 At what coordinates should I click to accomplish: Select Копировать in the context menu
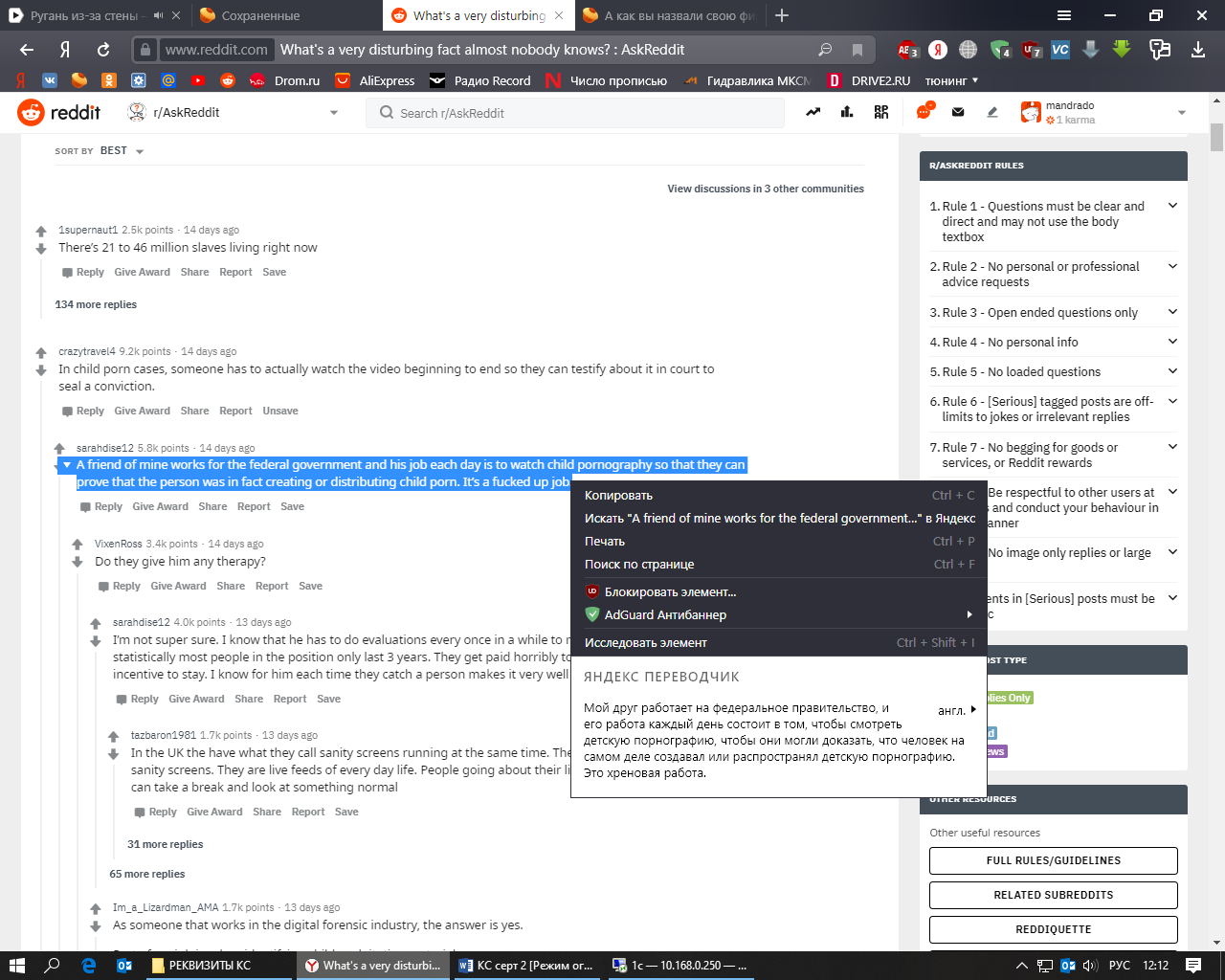tap(618, 496)
